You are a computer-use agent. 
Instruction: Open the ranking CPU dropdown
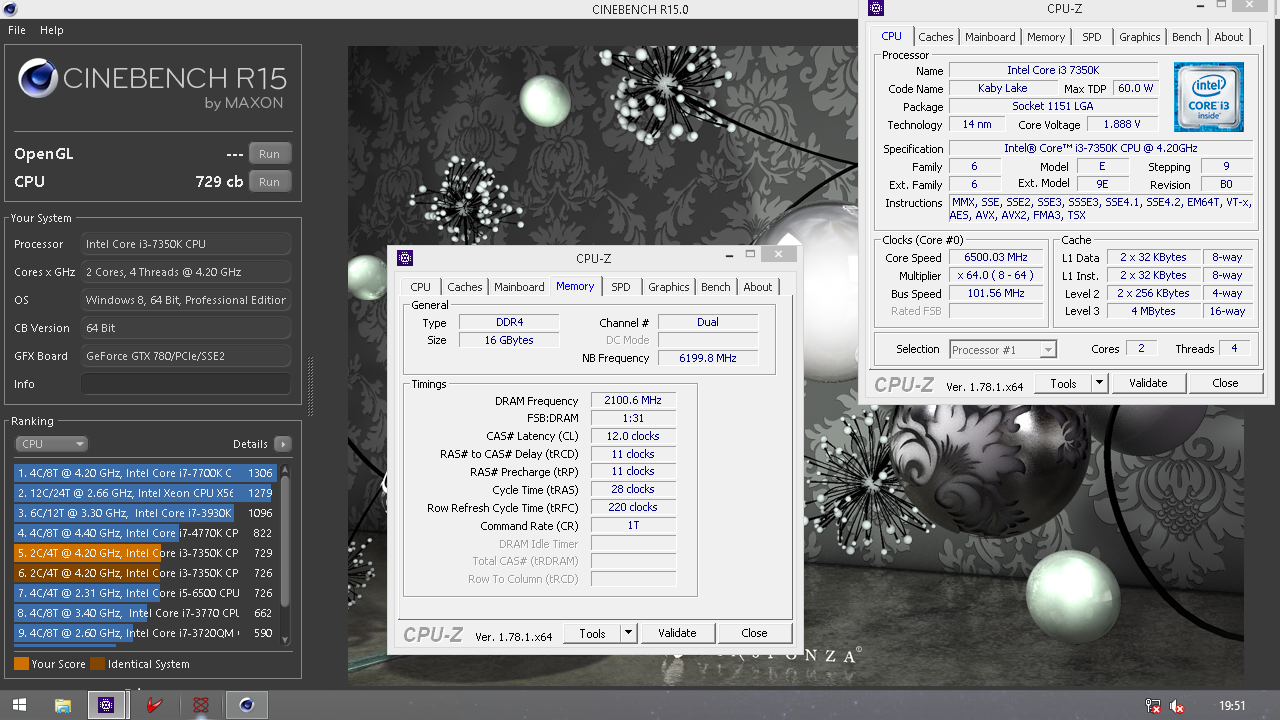pyautogui.click(x=52, y=444)
